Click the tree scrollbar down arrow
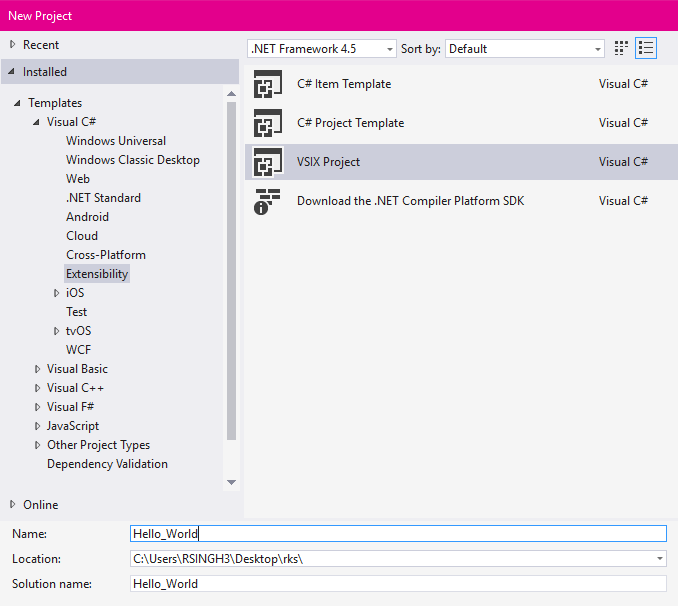The image size is (678, 606). tap(231, 482)
